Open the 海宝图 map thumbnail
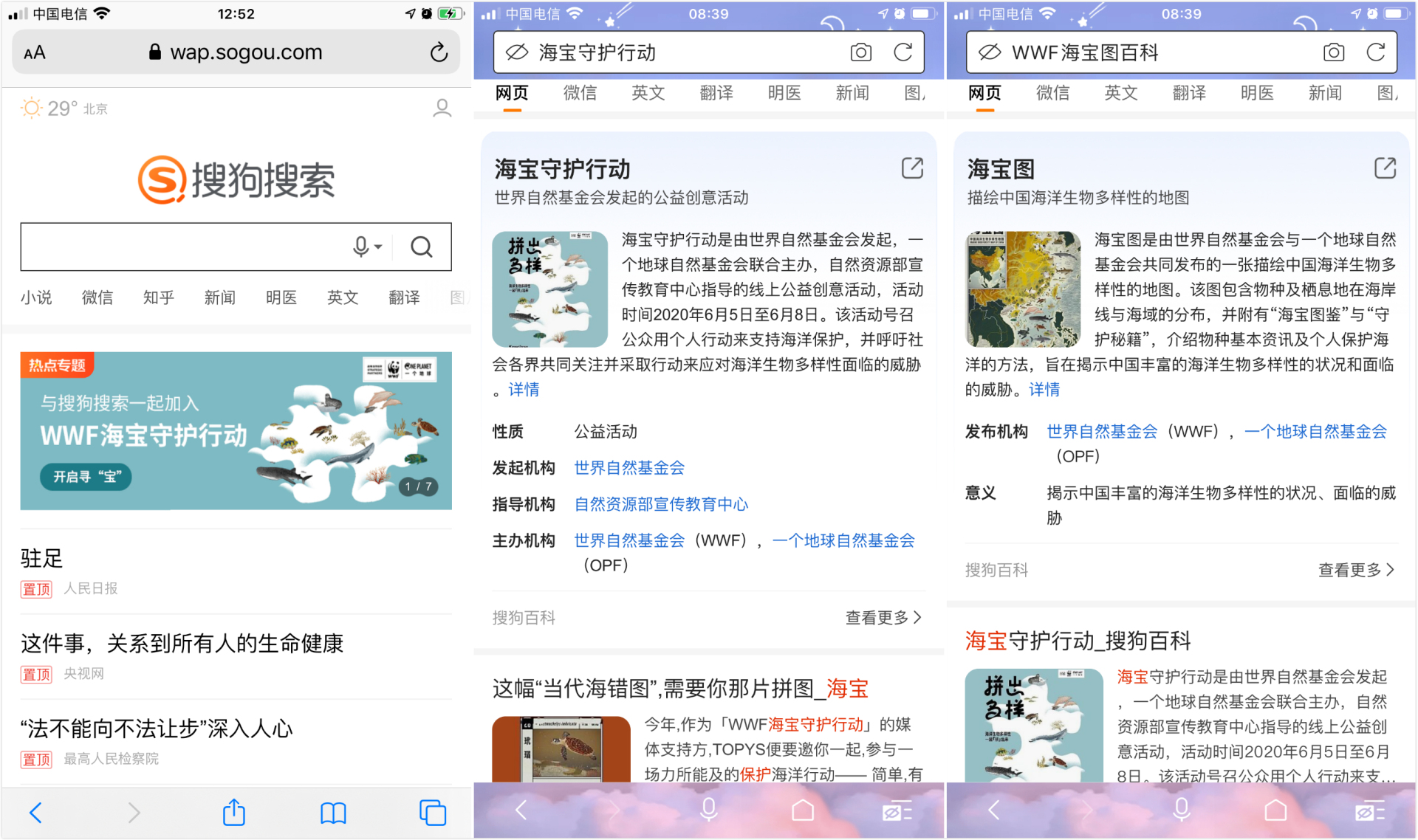1418x840 pixels. coord(1023,289)
